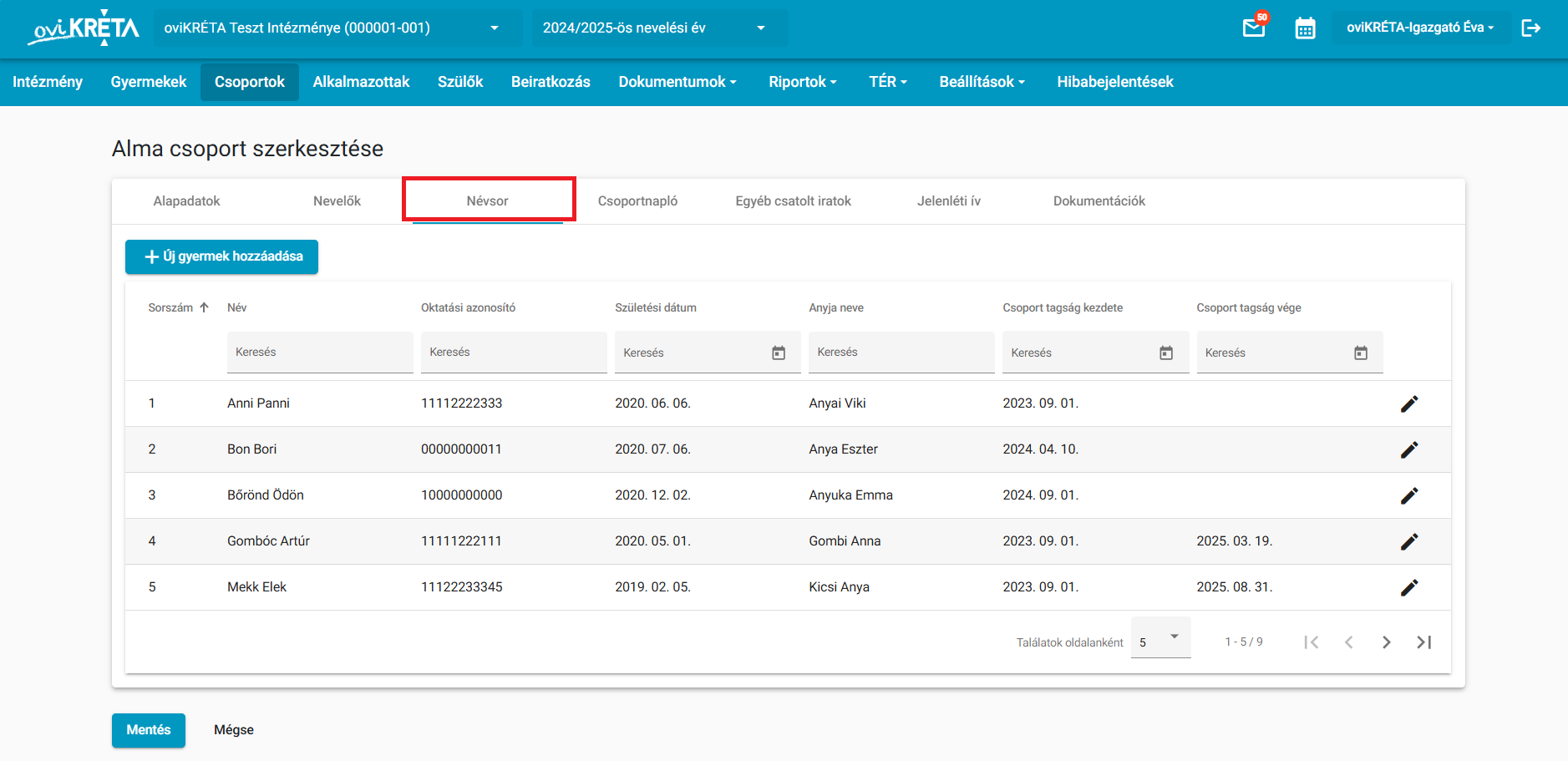The width and height of the screenshot is (1568, 761).
Task: Switch to the Csoportnapló tab
Action: [638, 201]
